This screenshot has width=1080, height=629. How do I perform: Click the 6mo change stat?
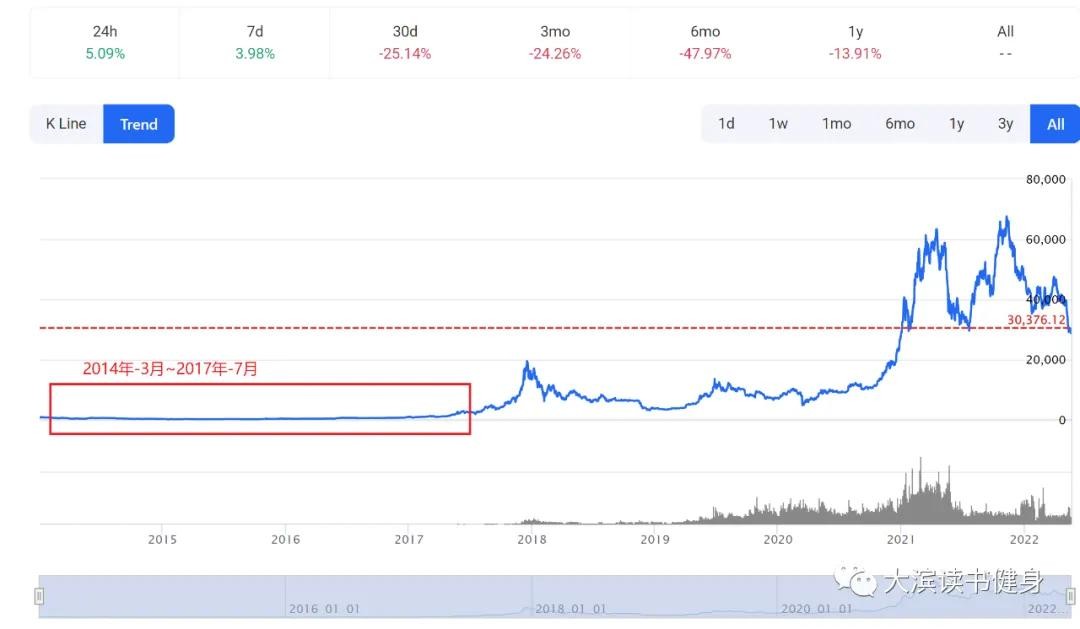[x=705, y=42]
